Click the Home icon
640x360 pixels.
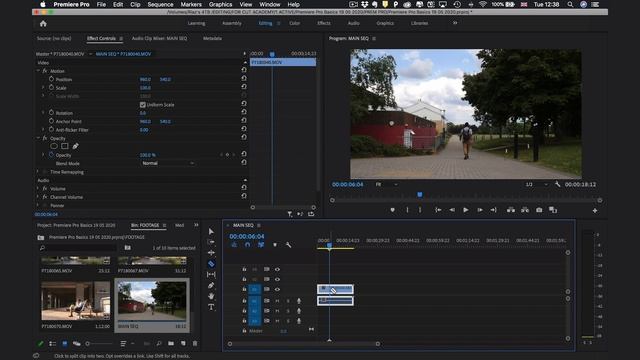click(43, 24)
